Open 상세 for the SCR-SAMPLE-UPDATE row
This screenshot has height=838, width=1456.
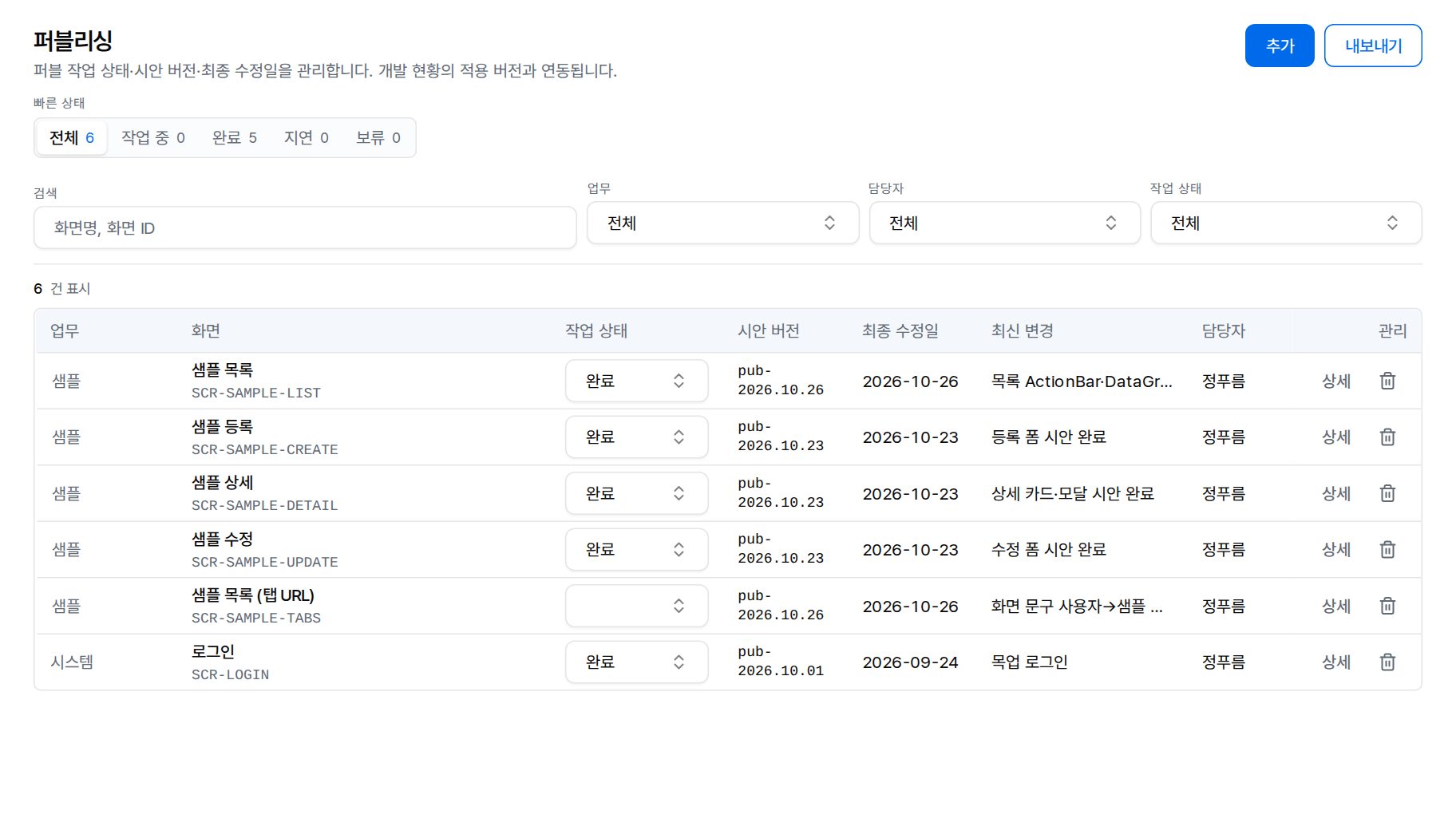tap(1336, 549)
